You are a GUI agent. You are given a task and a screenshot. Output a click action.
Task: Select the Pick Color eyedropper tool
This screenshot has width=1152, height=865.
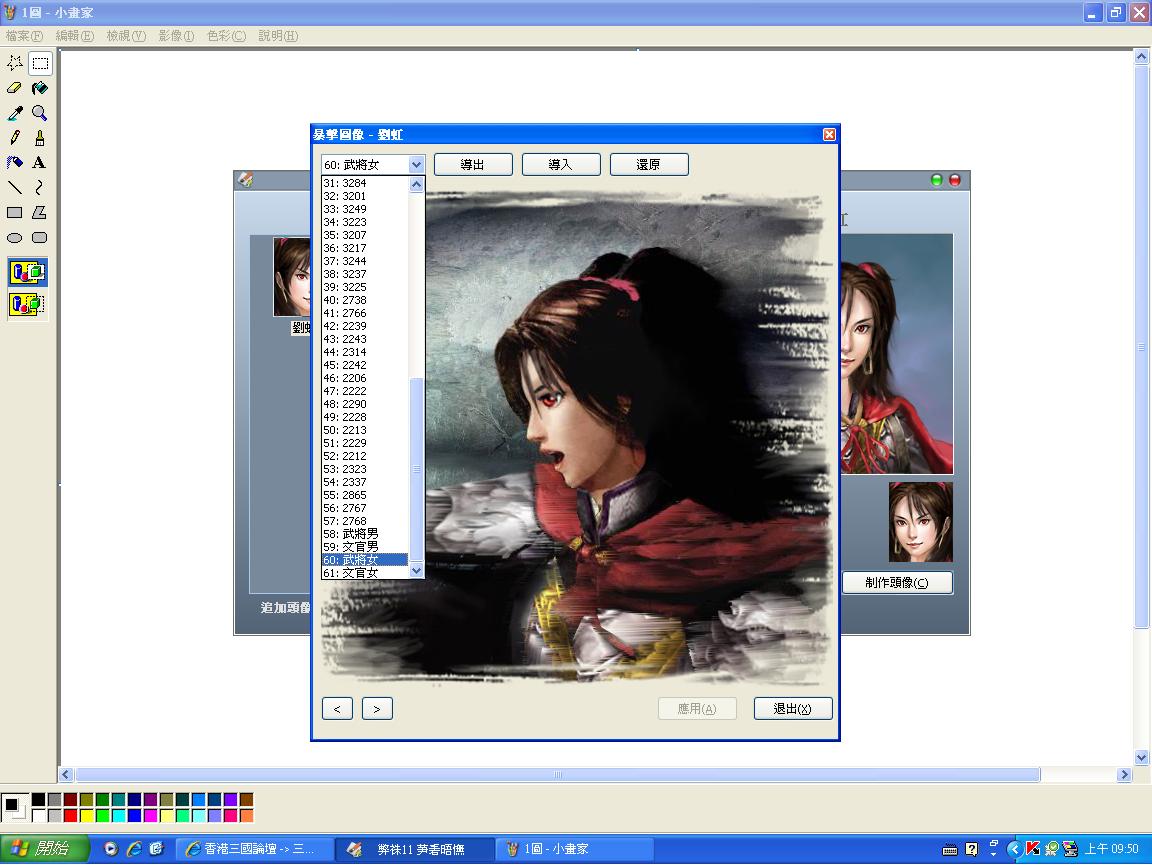point(15,113)
